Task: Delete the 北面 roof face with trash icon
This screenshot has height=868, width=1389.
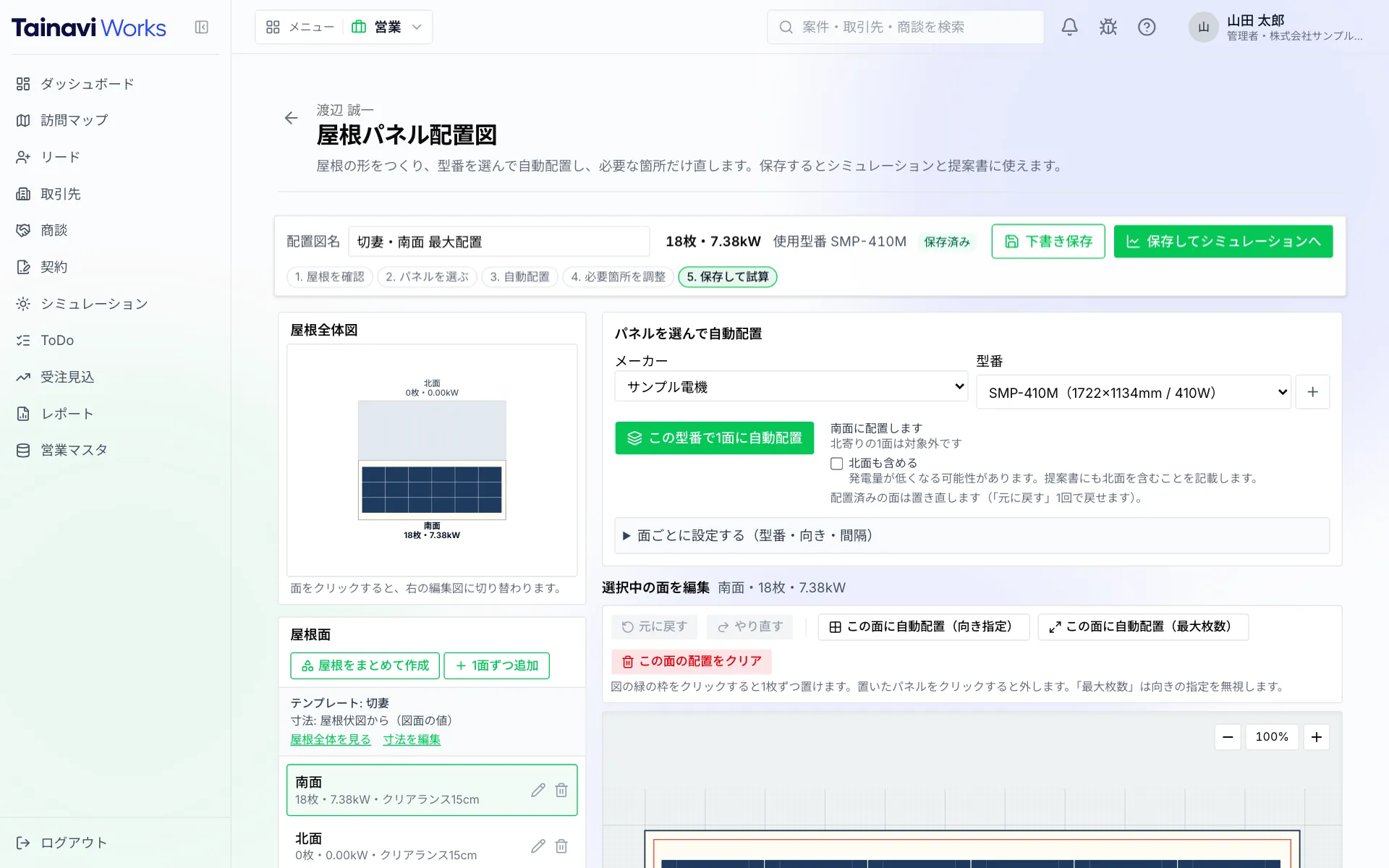Action: pos(561,846)
